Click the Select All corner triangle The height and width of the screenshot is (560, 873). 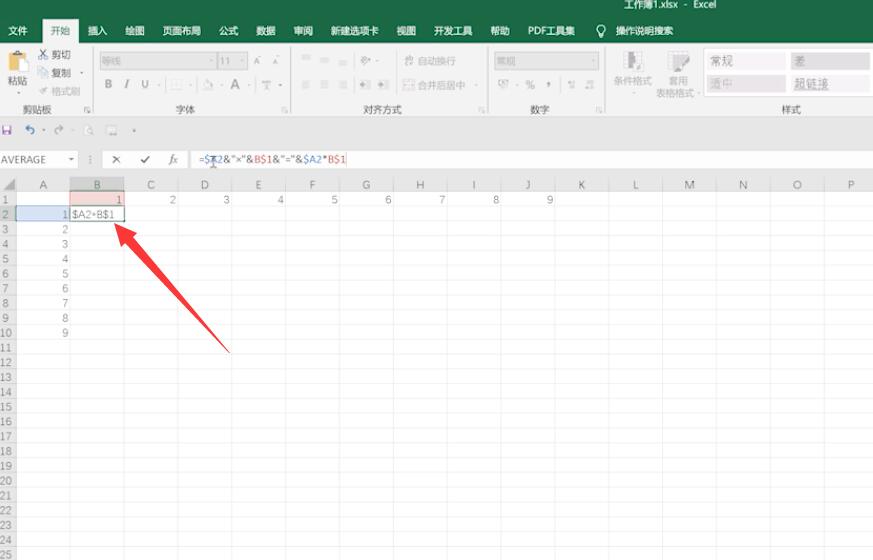[8, 184]
